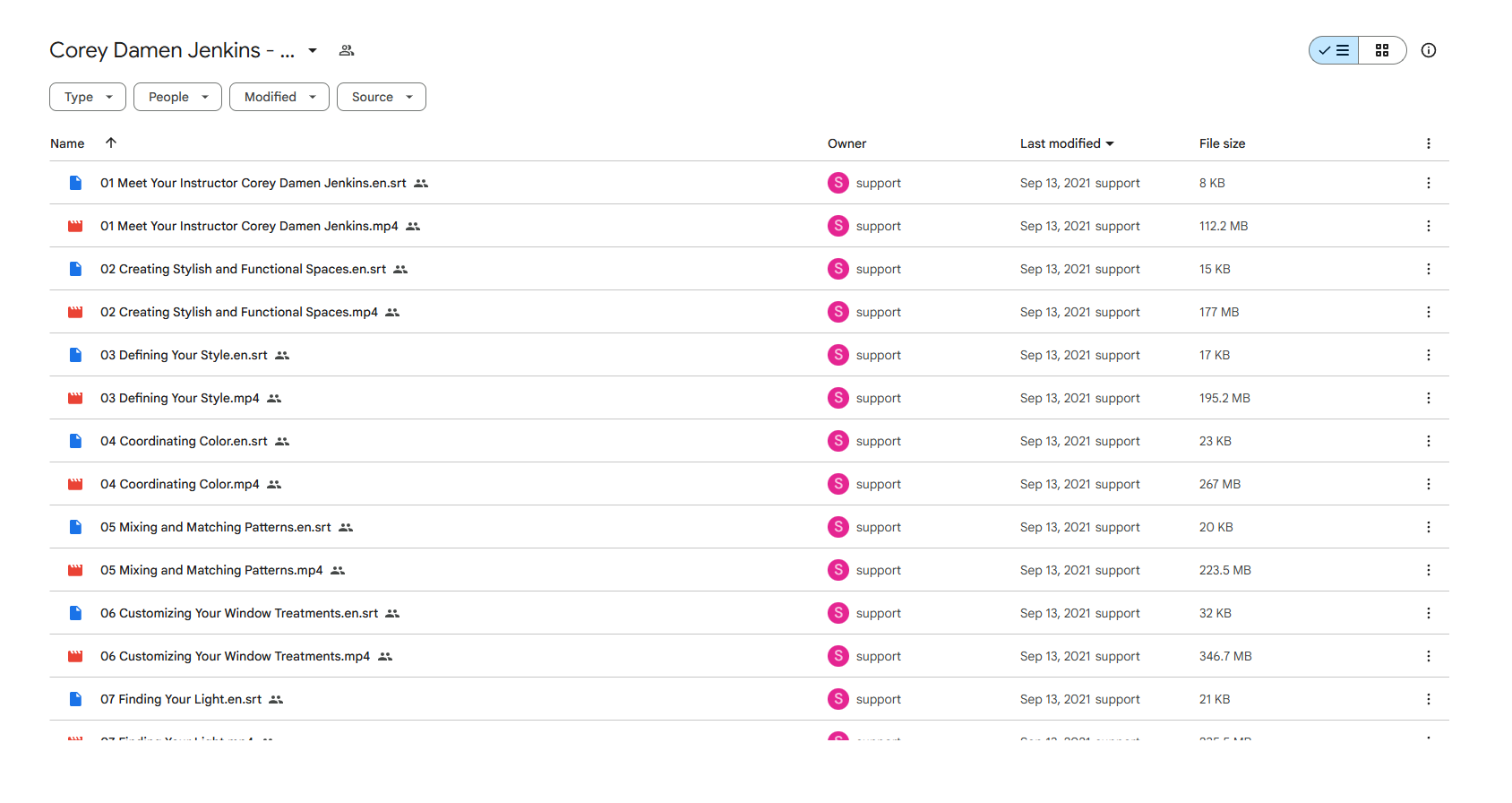1512x803 pixels.
Task: Open more actions for 05 Mixing Patterns.mp4
Action: pos(1429,570)
